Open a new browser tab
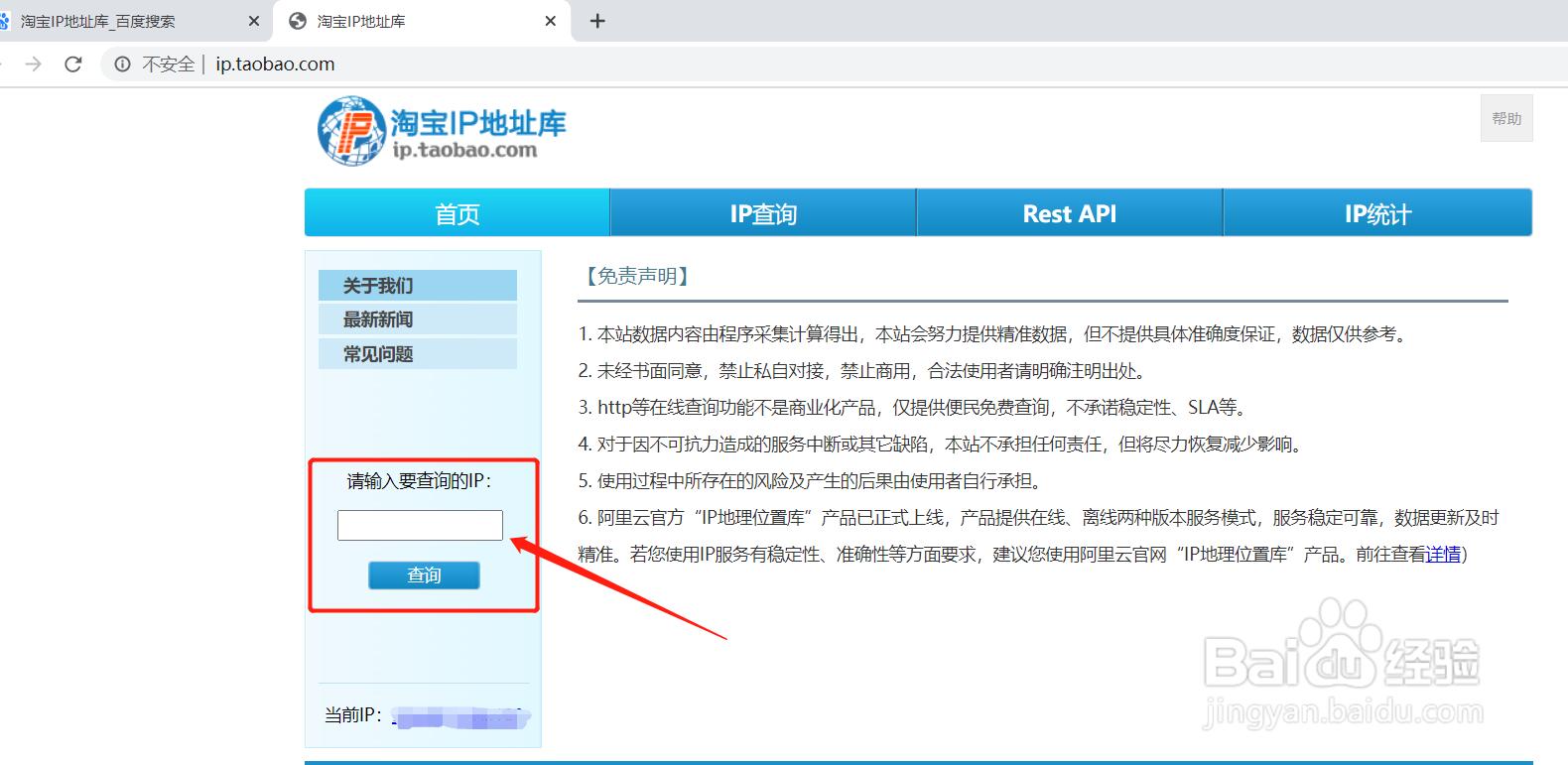Viewport: 1568px width, 765px height. click(x=597, y=21)
